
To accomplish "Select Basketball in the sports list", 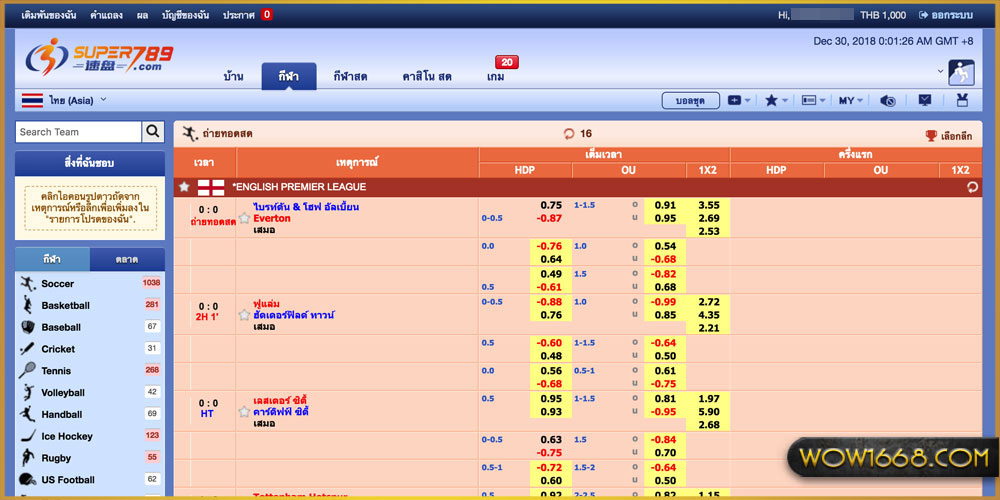I will [66, 306].
